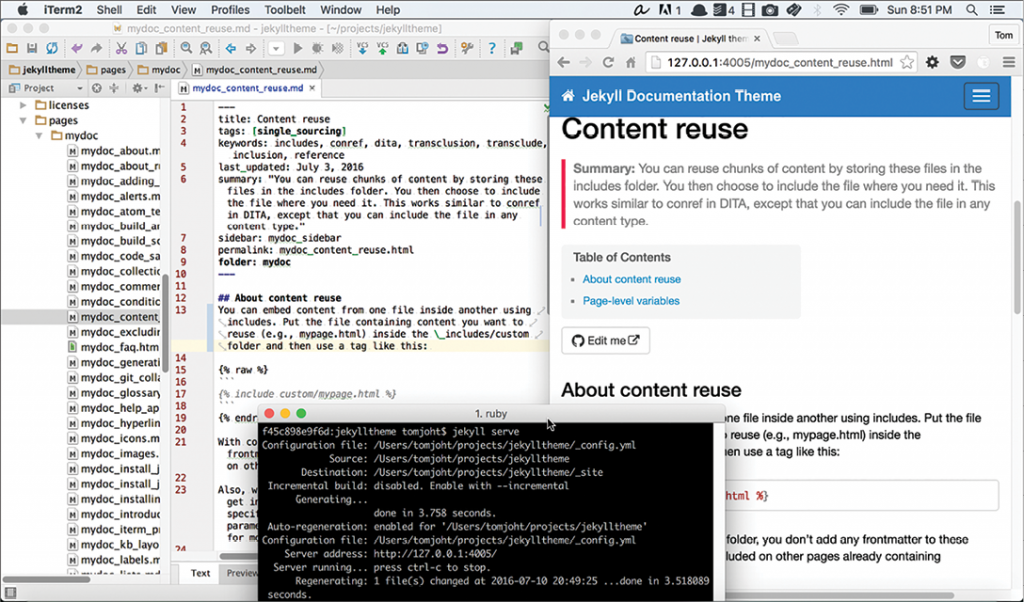Click the collapse all icon in Project panel
1024x602 pixels.
pos(114,88)
